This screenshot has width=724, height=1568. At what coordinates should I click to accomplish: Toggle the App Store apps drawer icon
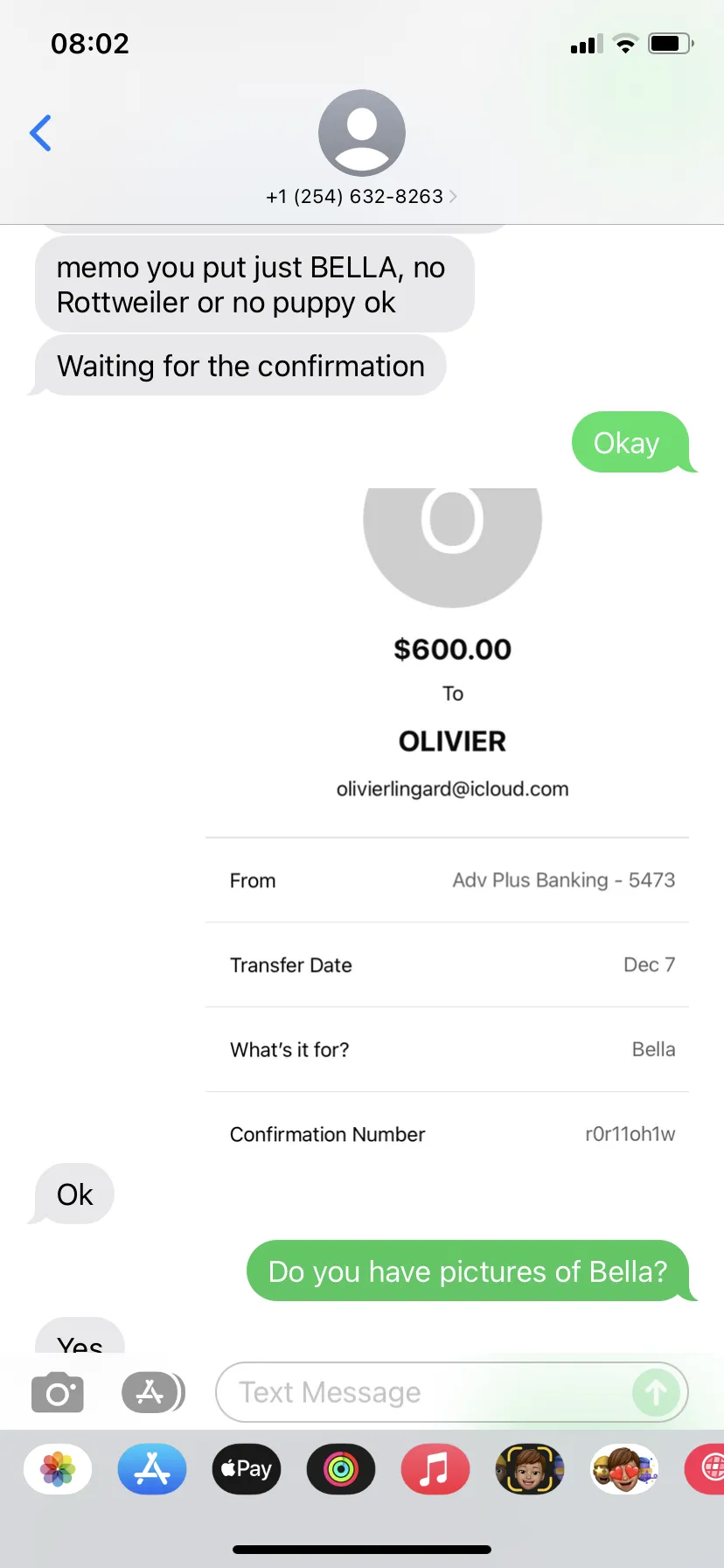click(x=152, y=1392)
